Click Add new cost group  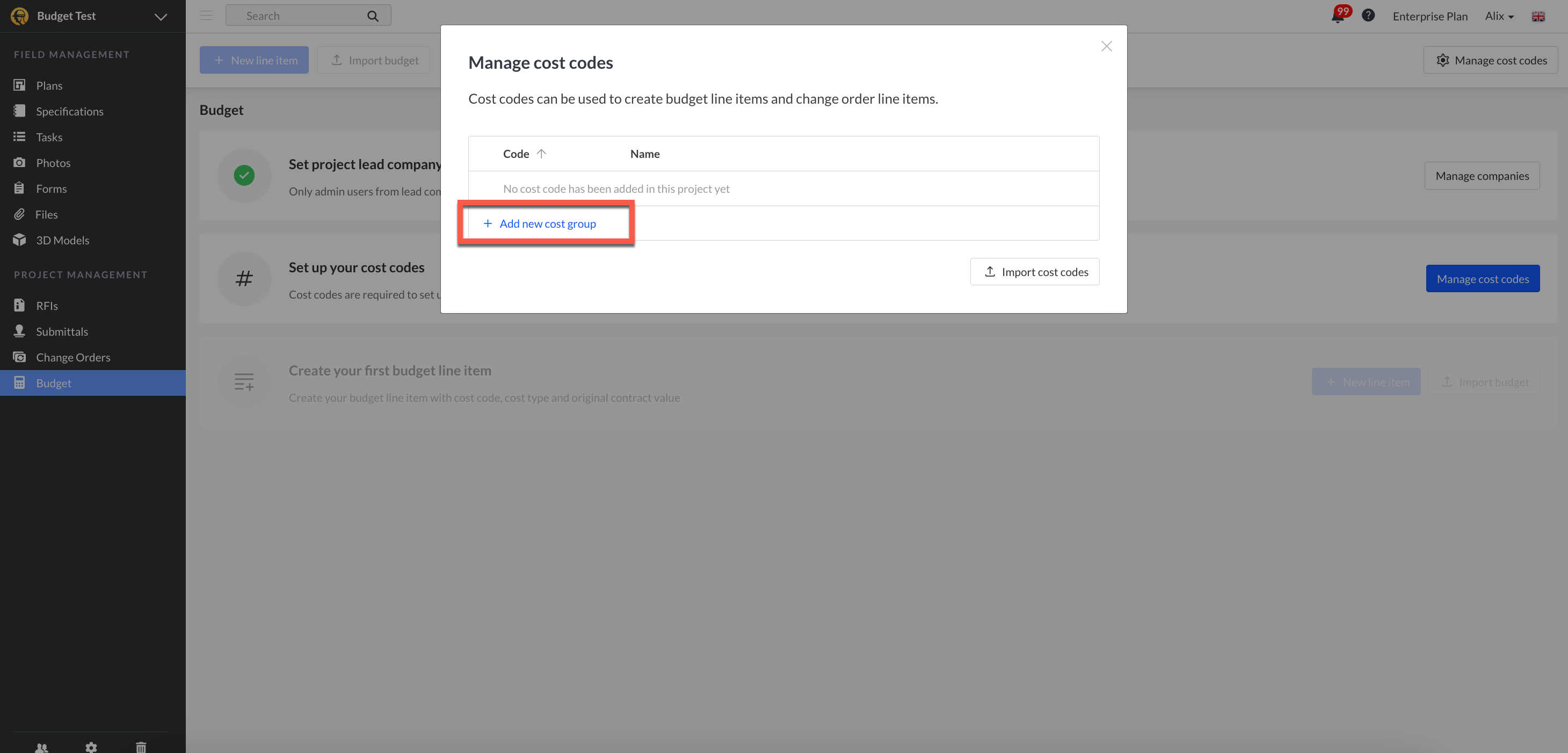click(x=547, y=223)
